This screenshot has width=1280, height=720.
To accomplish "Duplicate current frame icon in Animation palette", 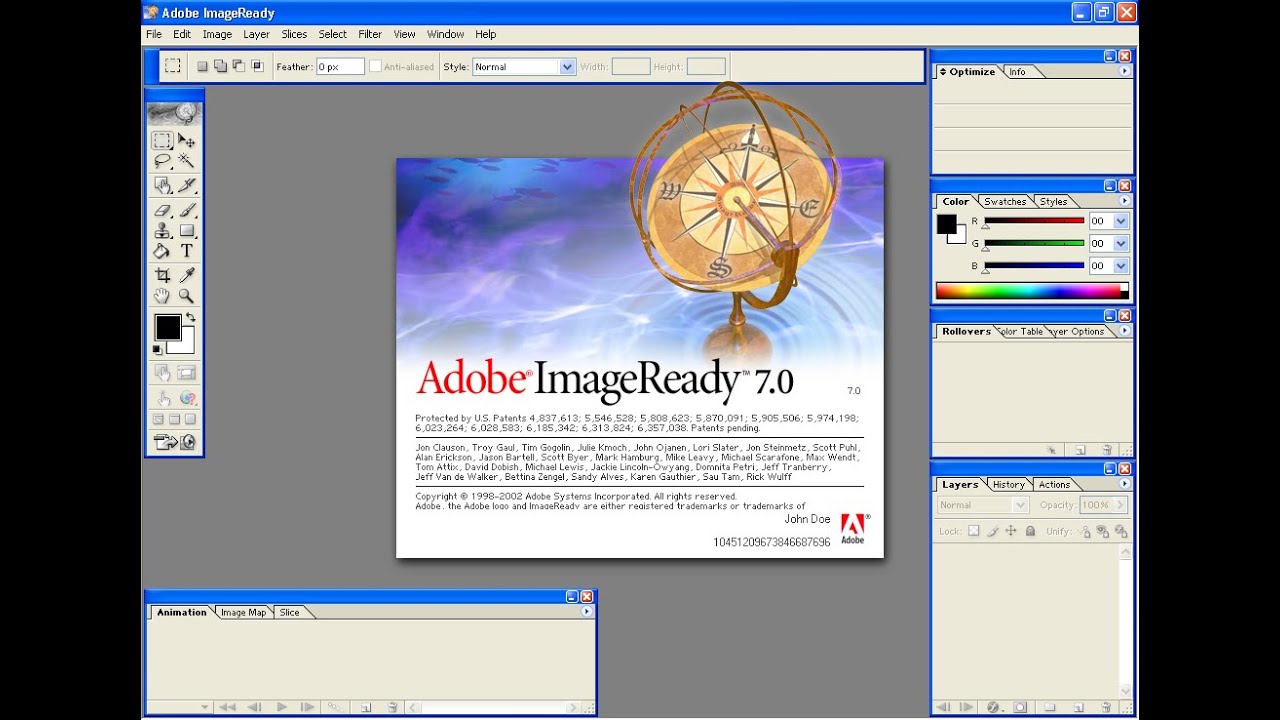I will [x=366, y=707].
